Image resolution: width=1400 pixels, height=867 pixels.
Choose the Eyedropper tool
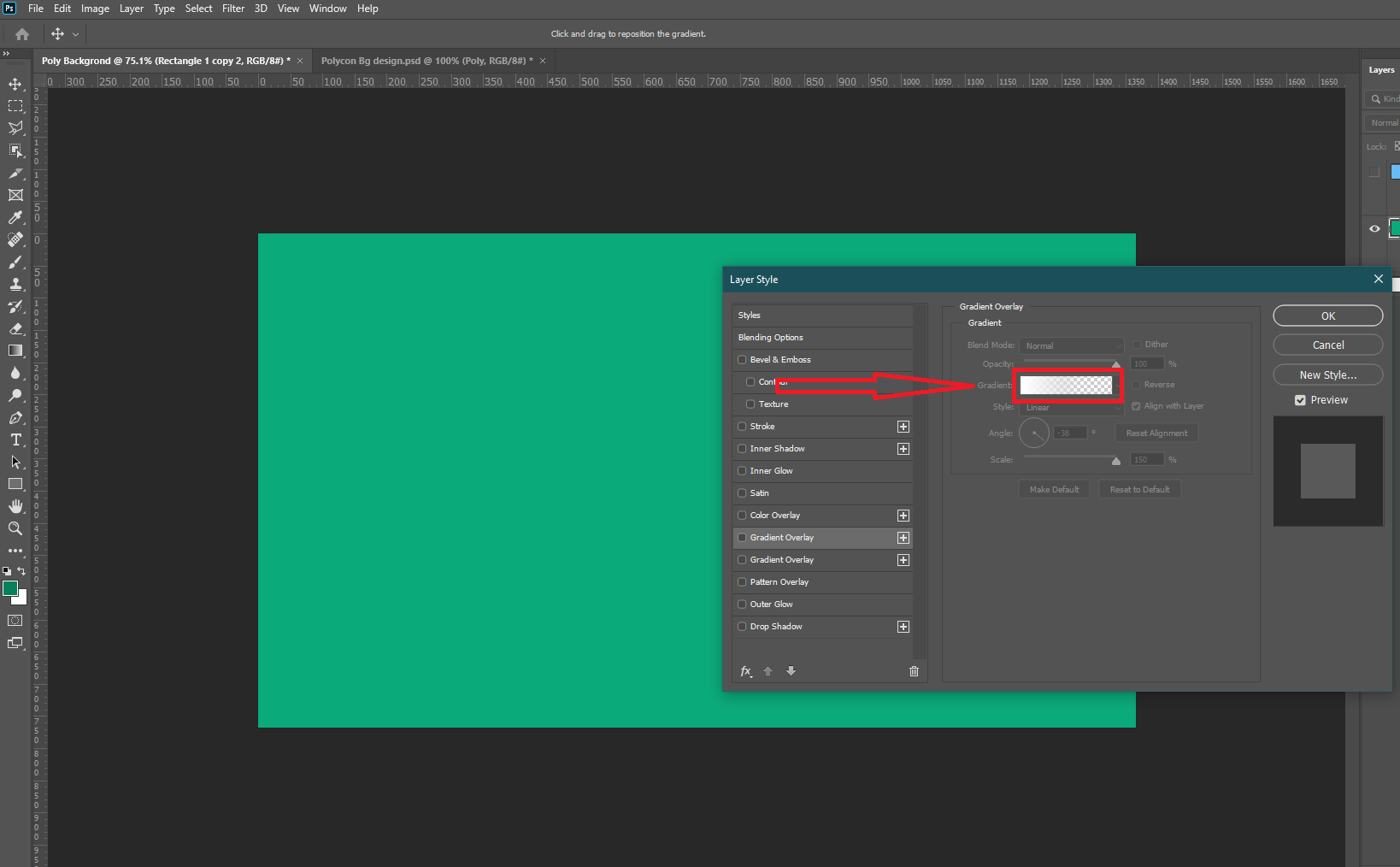(x=15, y=217)
